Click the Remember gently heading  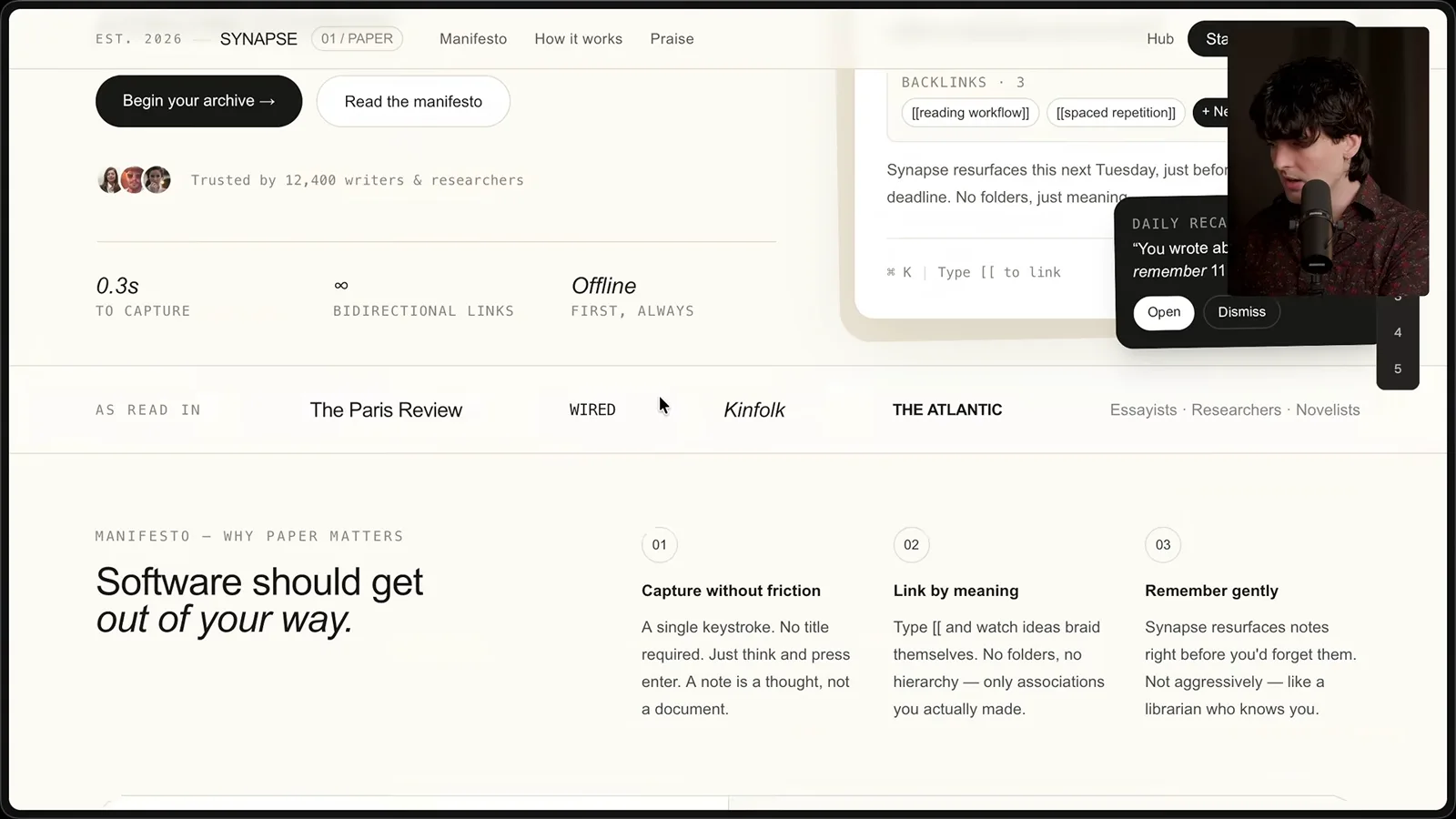pyautogui.click(x=1211, y=591)
